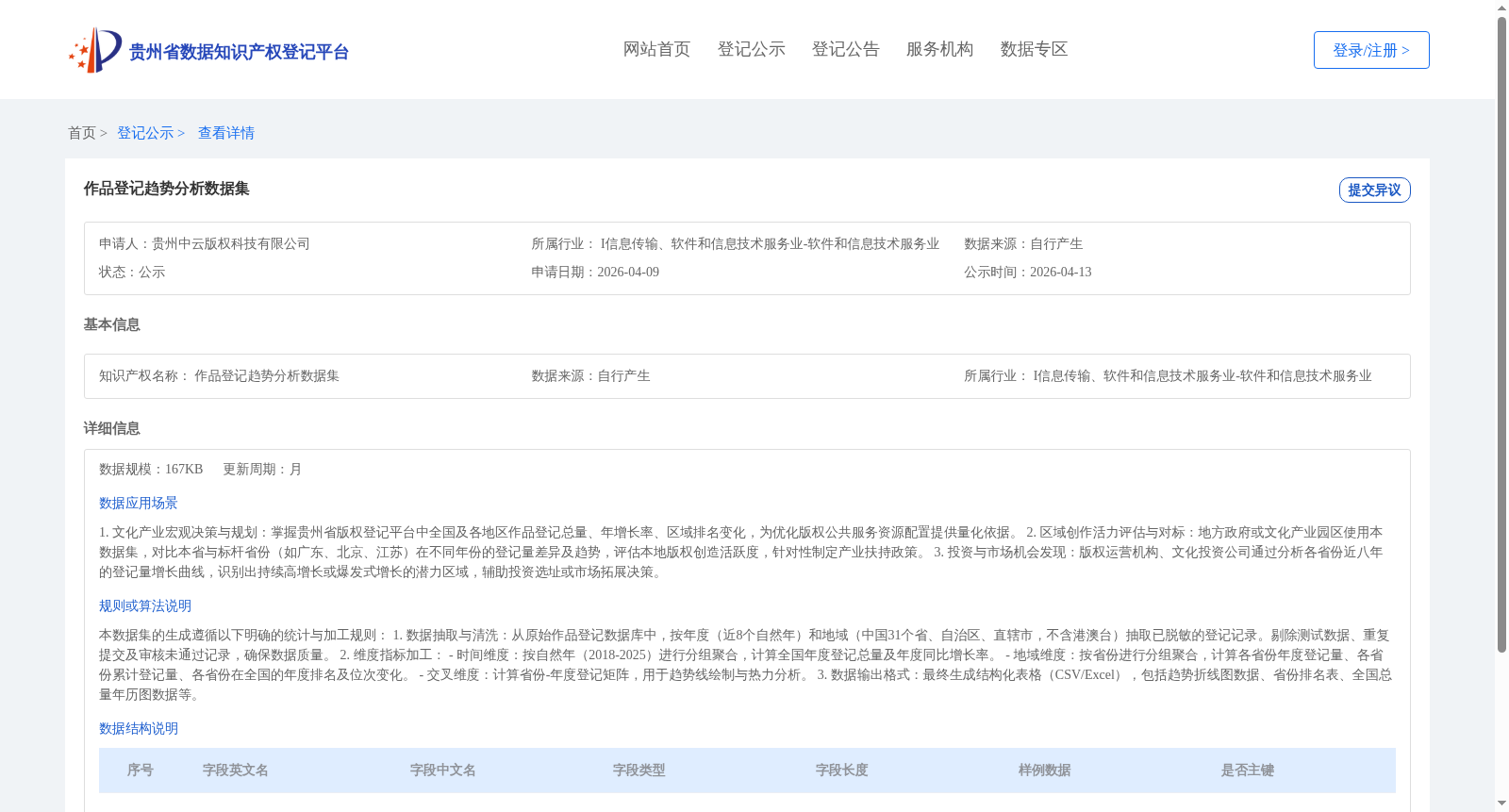Click the 数据规模：167KB text

(151, 469)
